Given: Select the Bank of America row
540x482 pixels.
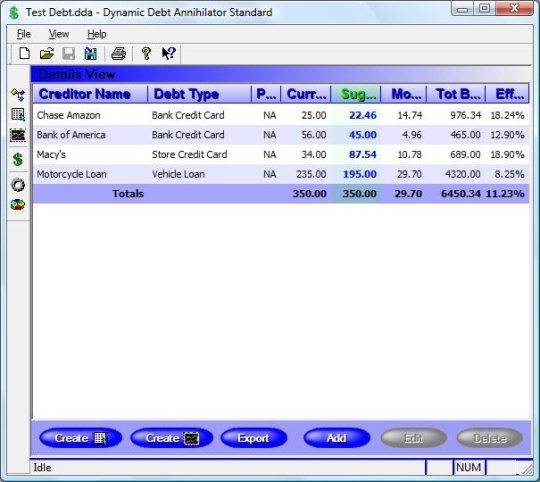Looking at the screenshot, I should coord(281,135).
